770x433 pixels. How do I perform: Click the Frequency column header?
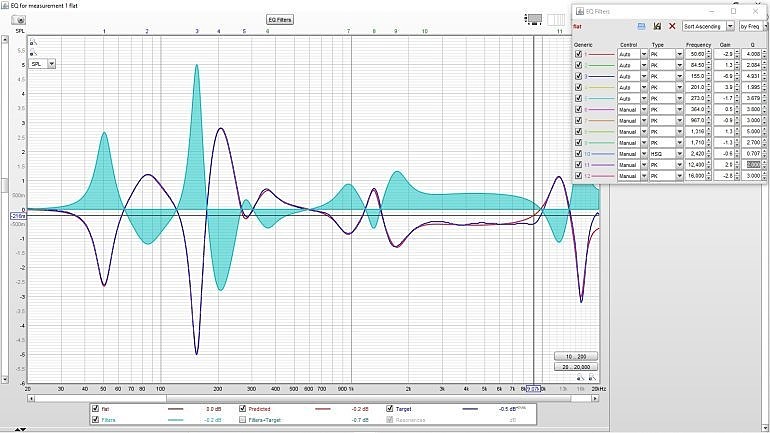coord(698,45)
